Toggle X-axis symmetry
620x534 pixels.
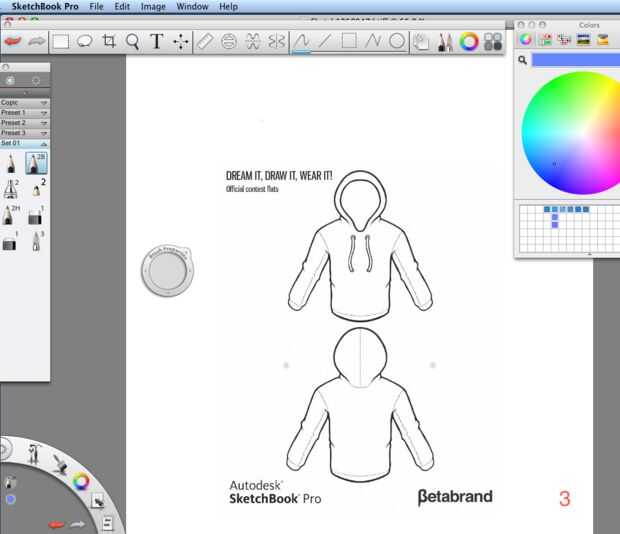click(x=253, y=41)
